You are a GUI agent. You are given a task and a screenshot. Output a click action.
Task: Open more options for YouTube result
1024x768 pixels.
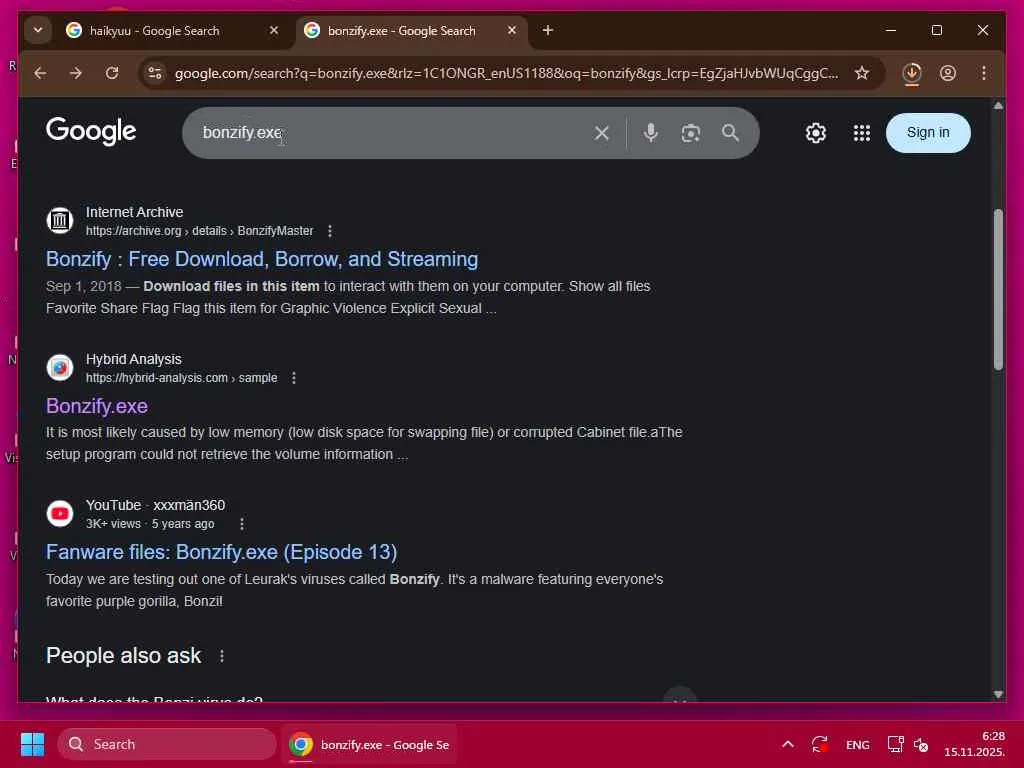pos(242,524)
